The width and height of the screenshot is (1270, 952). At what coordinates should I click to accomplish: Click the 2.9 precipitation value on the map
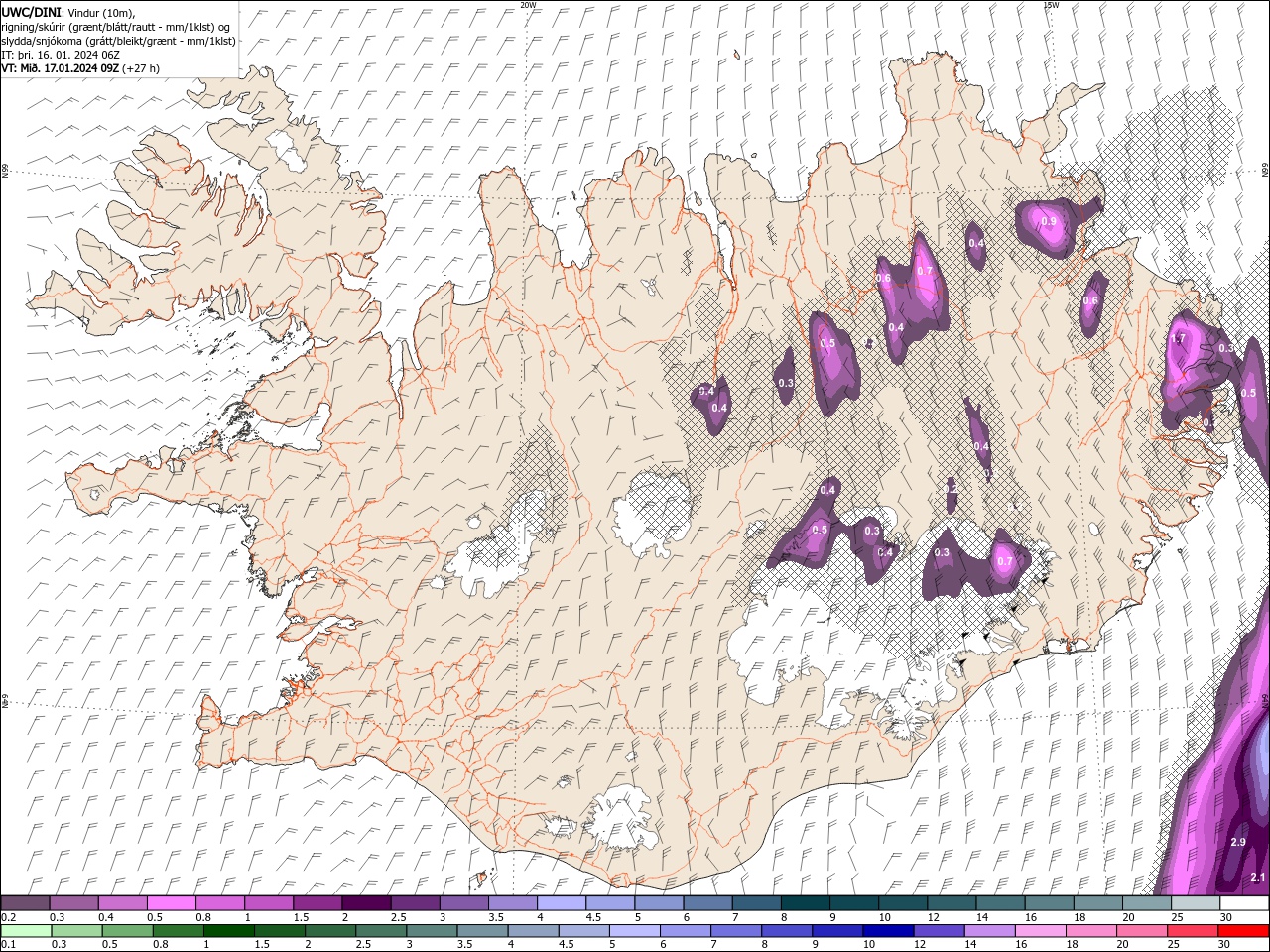1238,842
